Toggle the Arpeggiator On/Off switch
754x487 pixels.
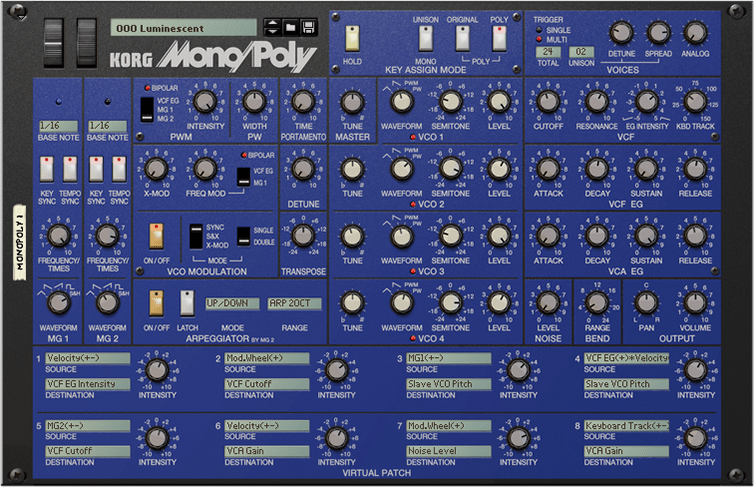(x=156, y=303)
